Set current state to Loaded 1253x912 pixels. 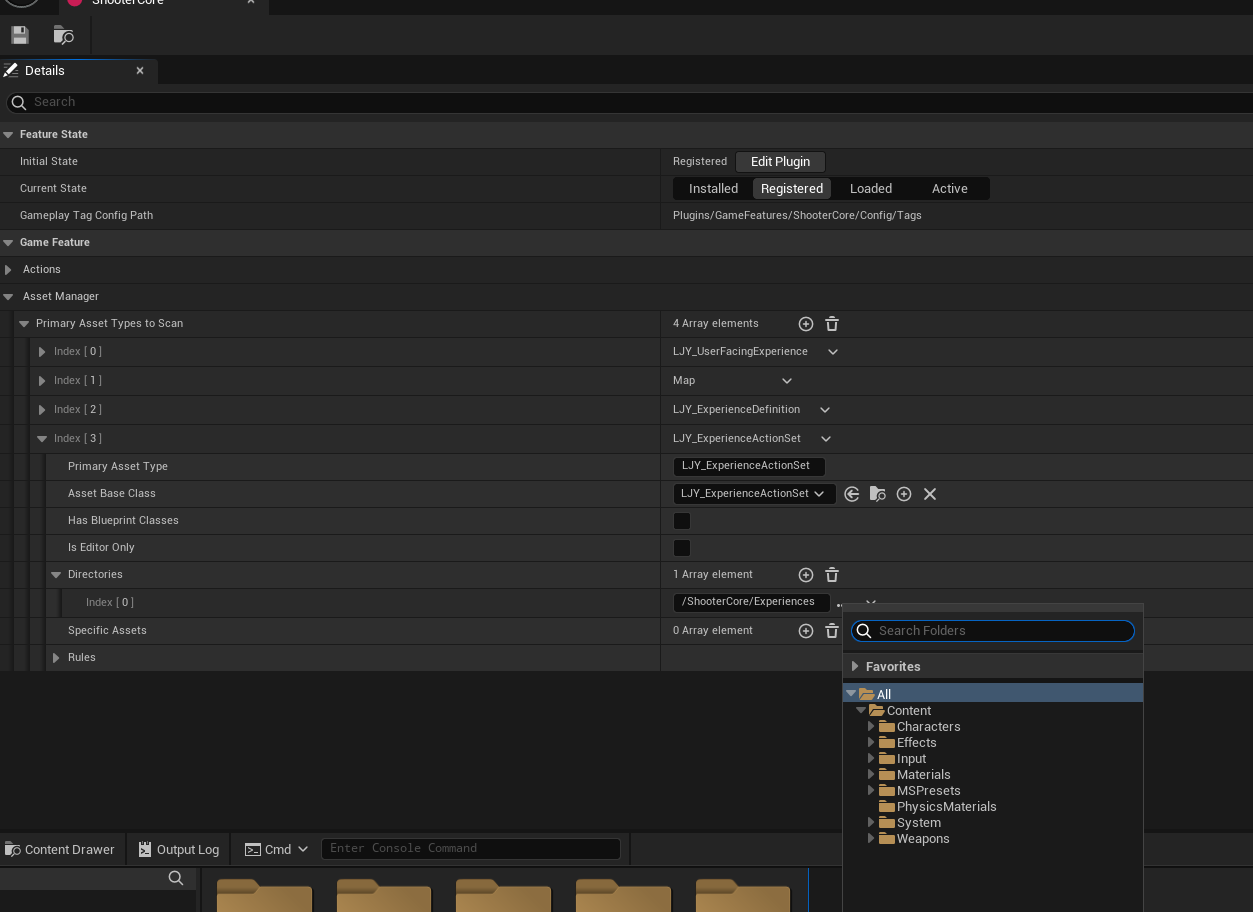pos(871,189)
